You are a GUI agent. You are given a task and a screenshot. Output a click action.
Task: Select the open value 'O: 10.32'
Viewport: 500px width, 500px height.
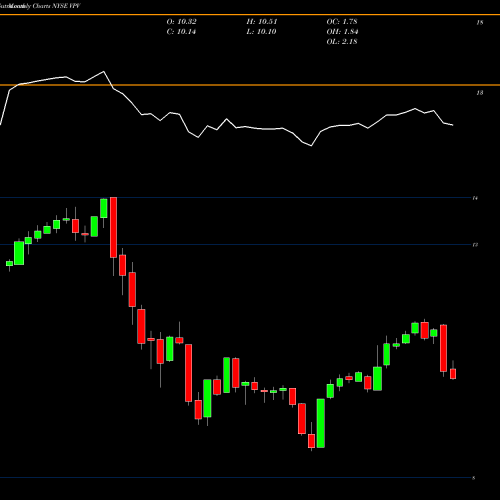tap(182, 22)
